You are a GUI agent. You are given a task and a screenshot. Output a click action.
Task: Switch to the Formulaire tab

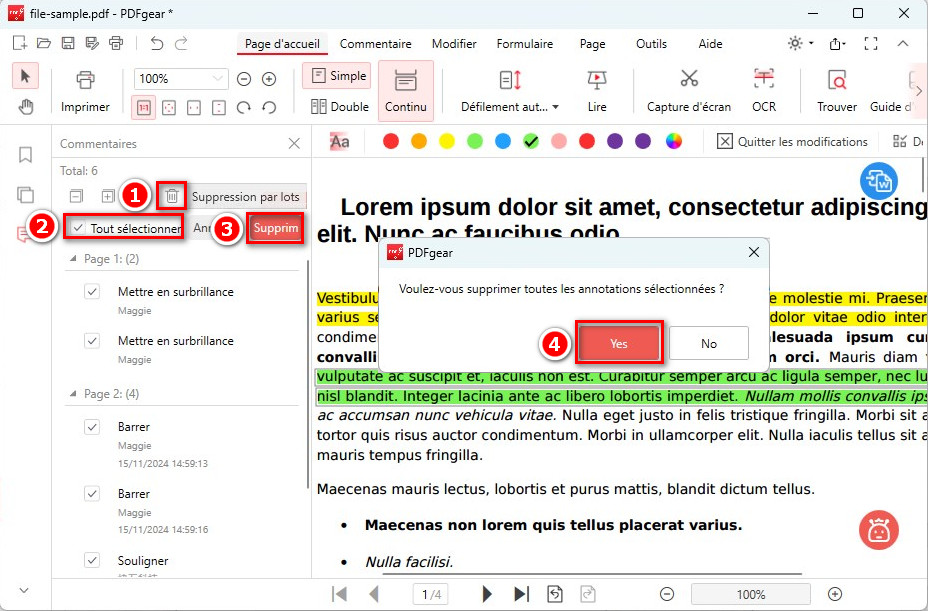(525, 44)
